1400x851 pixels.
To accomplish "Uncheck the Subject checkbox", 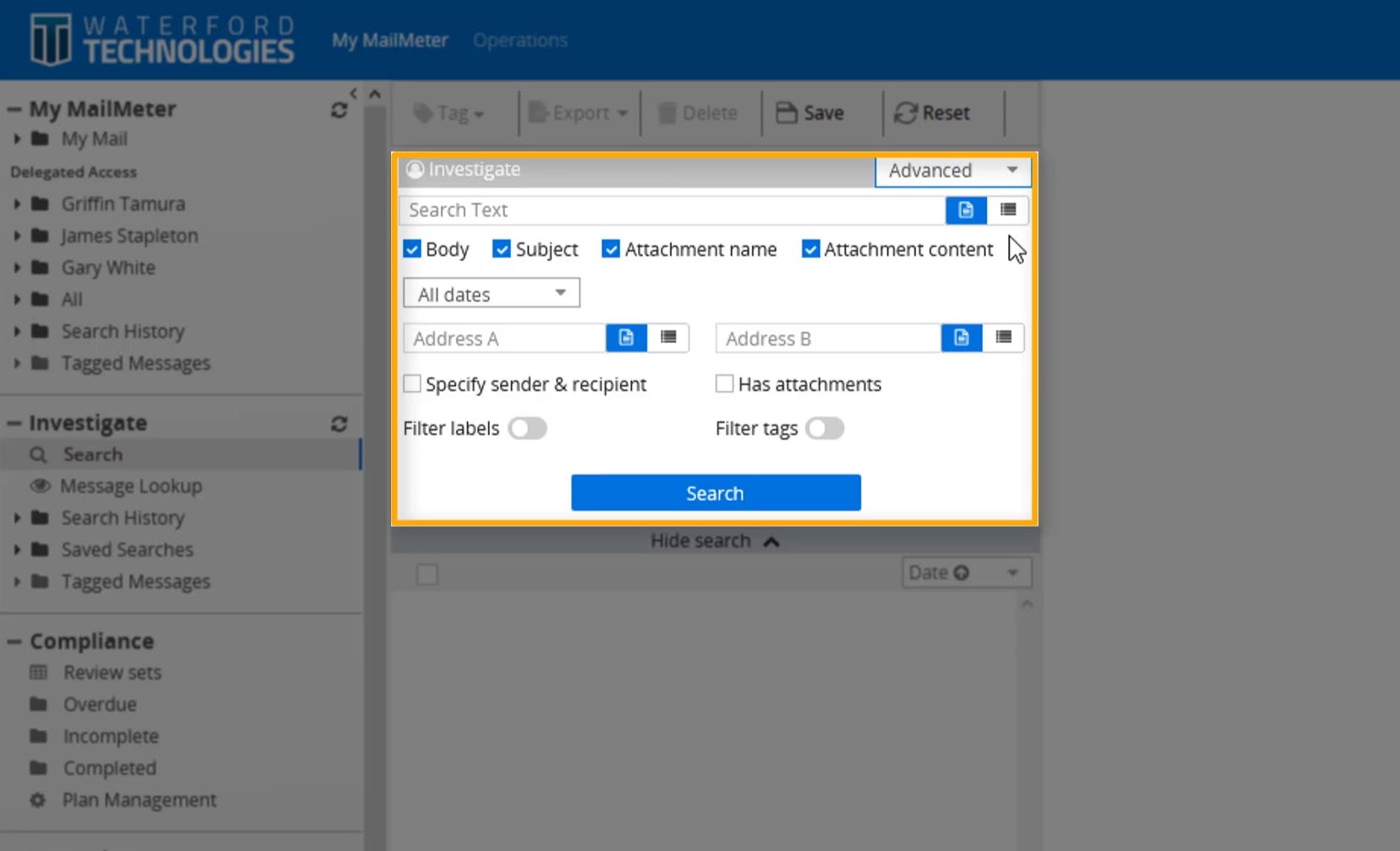I will [502, 249].
